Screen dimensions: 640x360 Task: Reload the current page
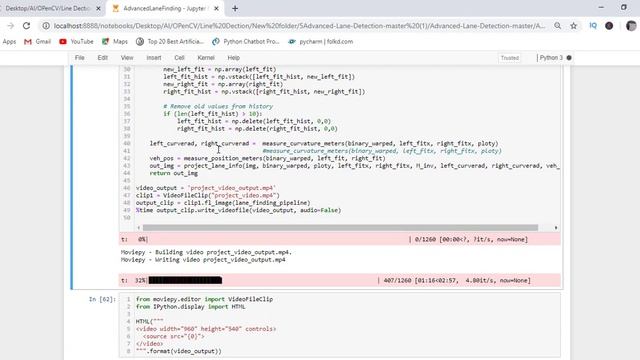click(x=27, y=26)
